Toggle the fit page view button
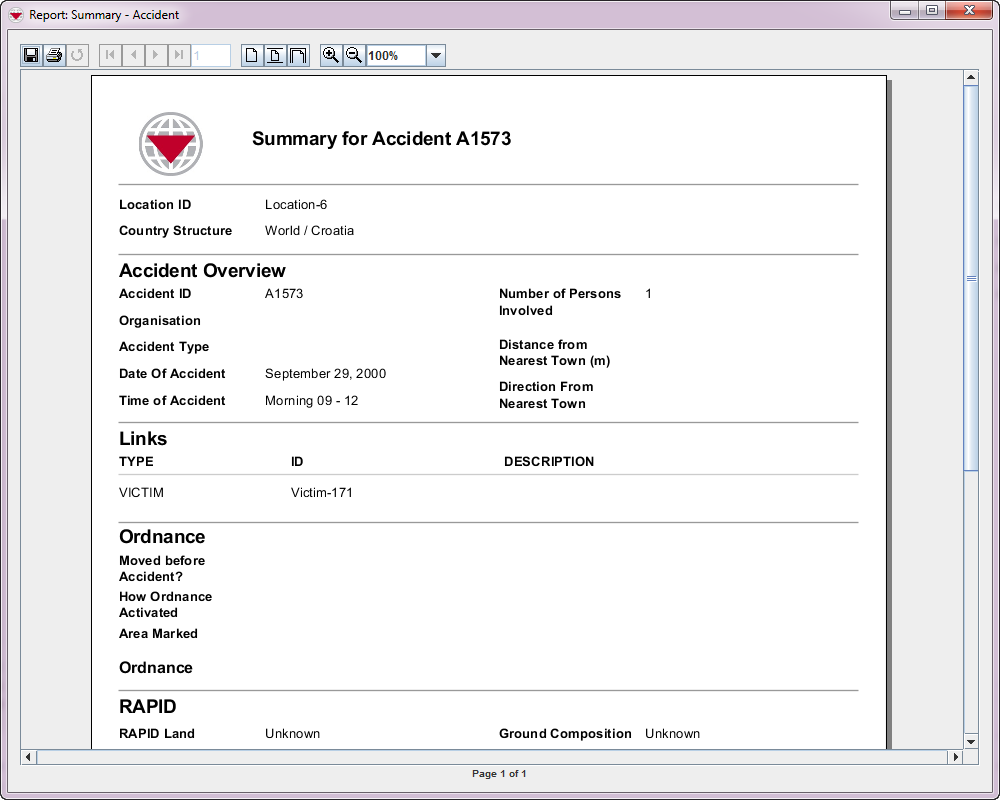The width and height of the screenshot is (1000, 800). 275,56
